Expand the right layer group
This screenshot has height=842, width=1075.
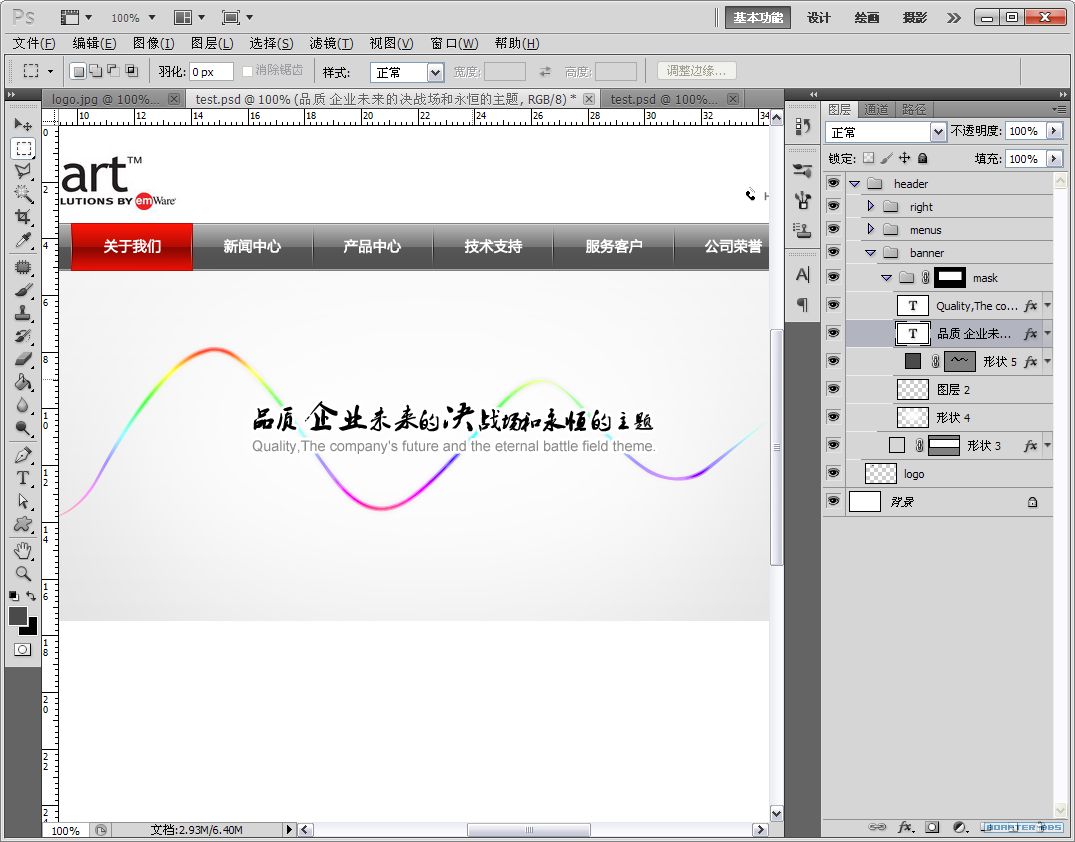click(x=871, y=206)
